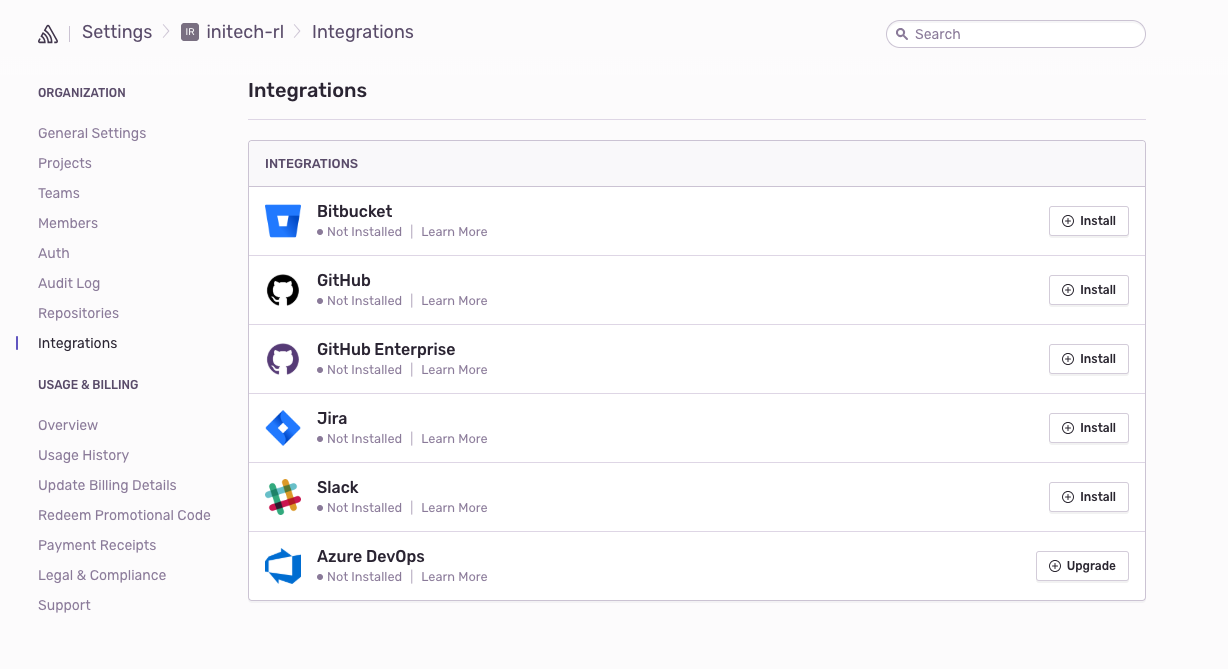Open Learn More for Azure DevOps
The width and height of the screenshot is (1228, 669).
coord(454,577)
